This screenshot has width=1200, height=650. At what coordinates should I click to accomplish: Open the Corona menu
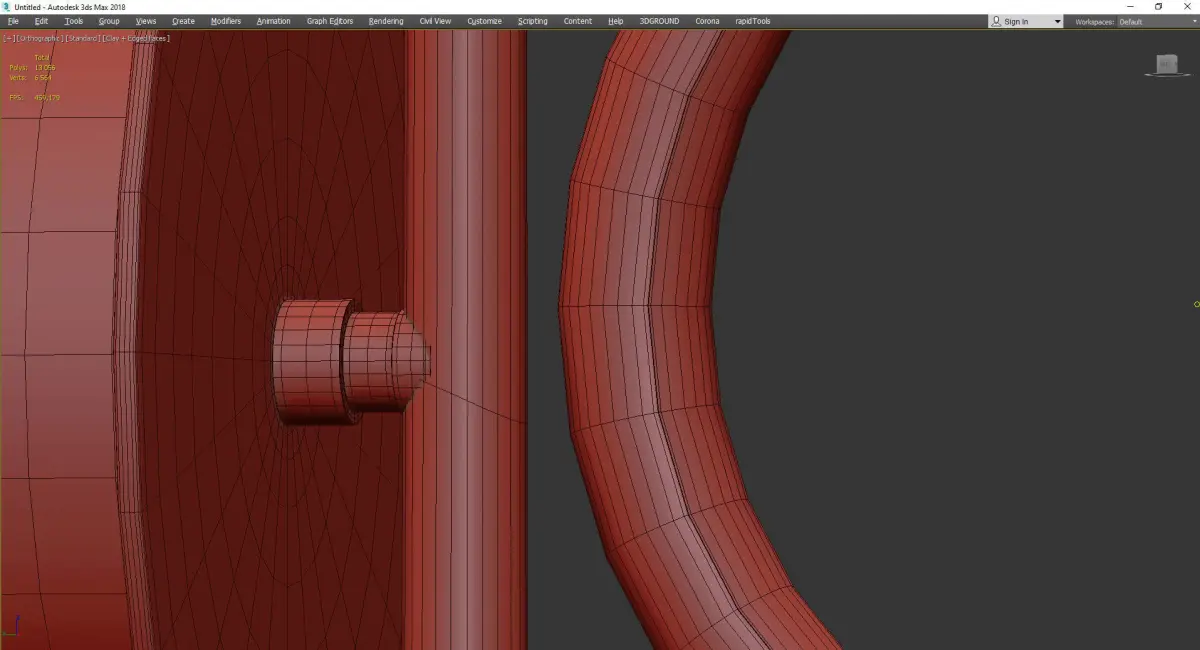tap(707, 21)
